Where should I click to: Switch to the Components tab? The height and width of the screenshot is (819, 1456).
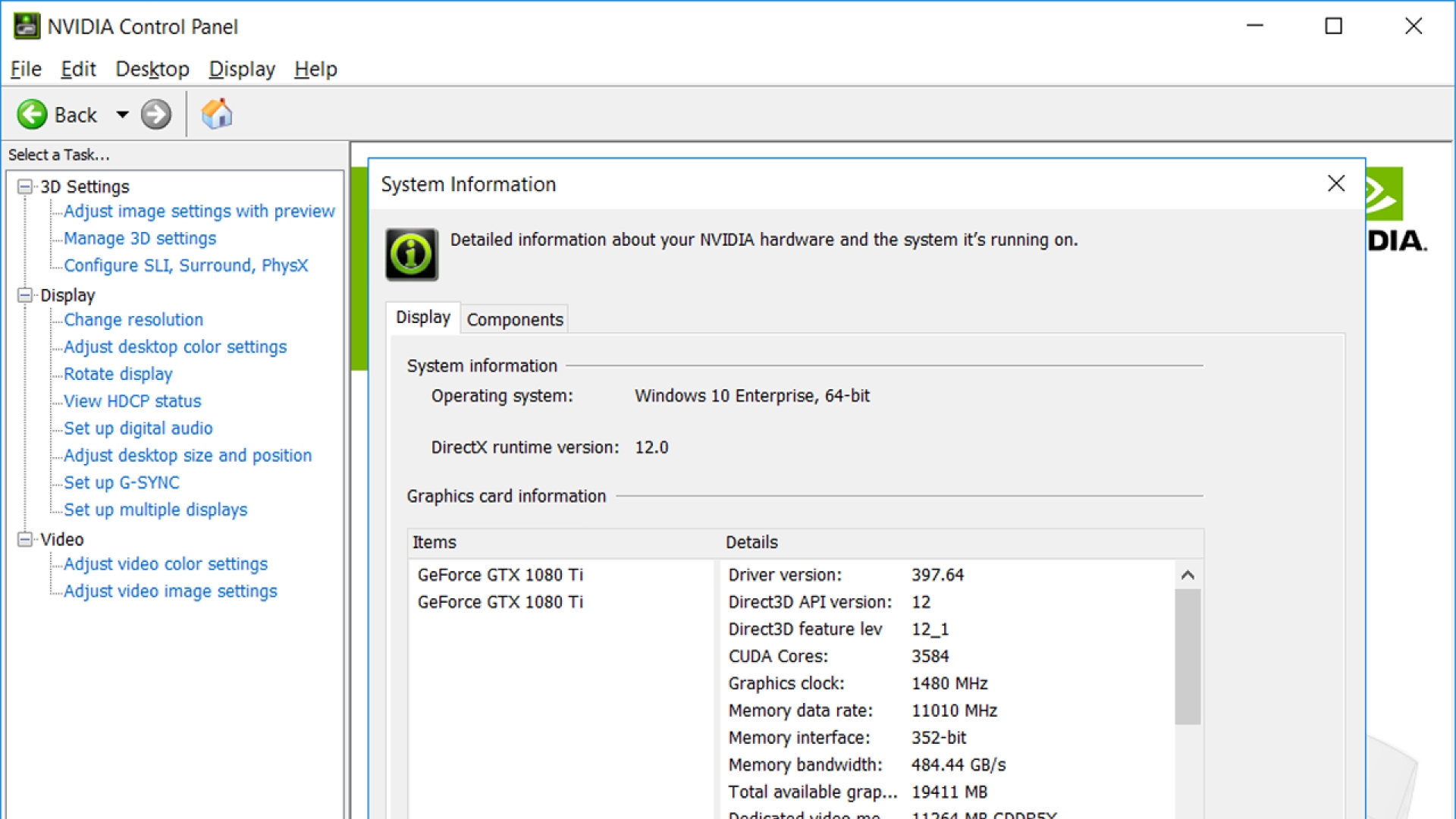(515, 319)
